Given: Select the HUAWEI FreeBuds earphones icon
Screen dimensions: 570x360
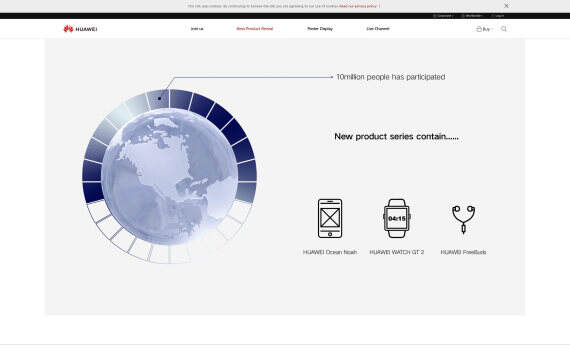Looking at the screenshot, I should tap(463, 219).
